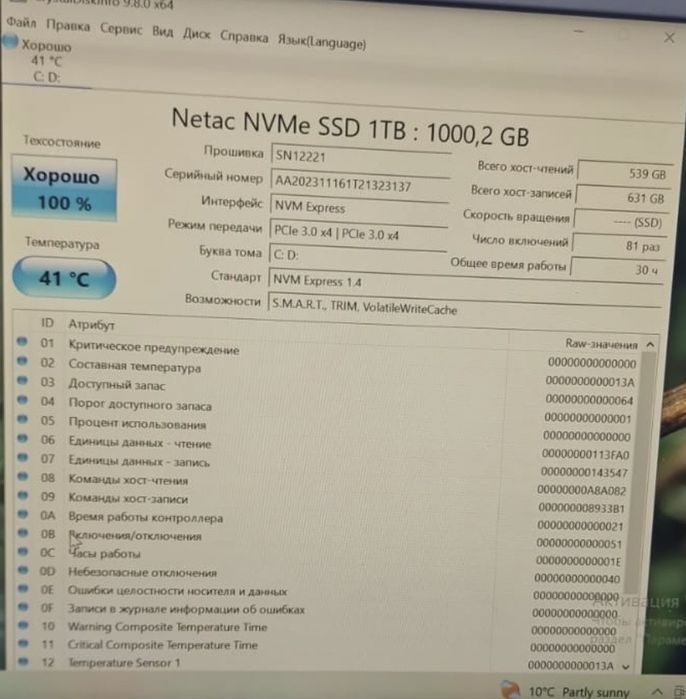Select row Составная температура

pos(327,372)
